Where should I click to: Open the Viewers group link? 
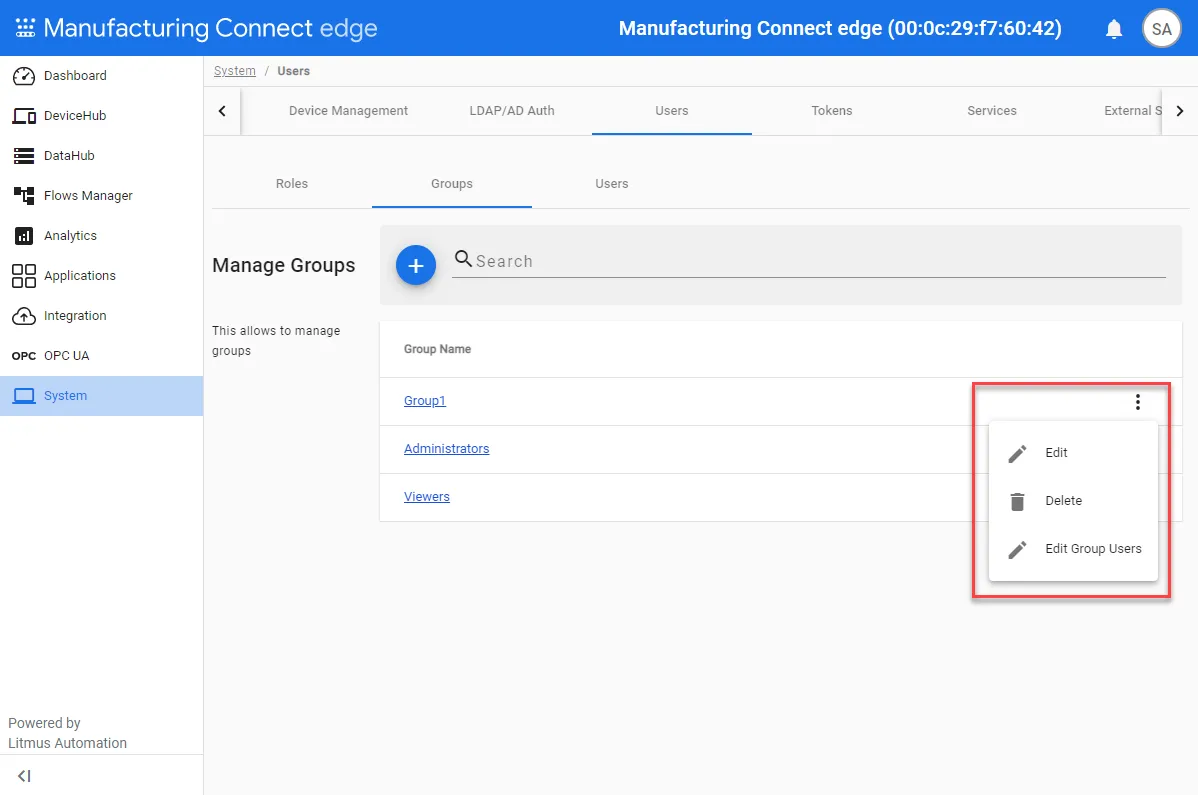coord(426,497)
